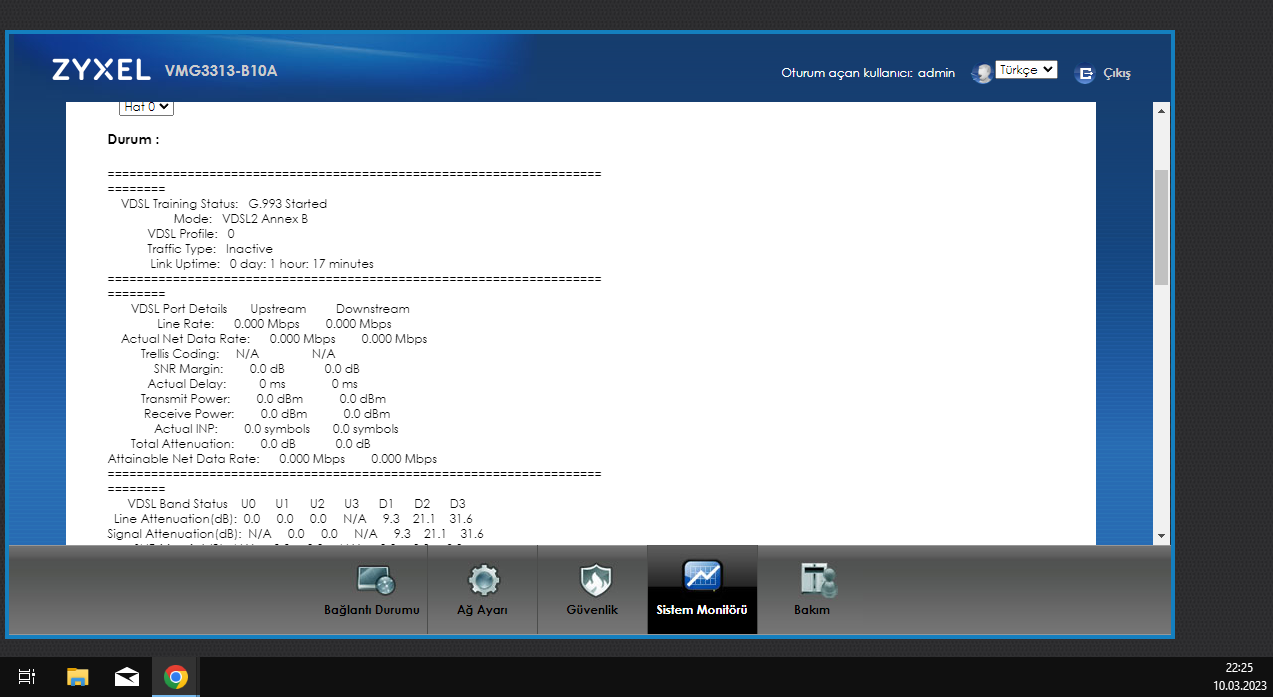Viewport: 1273px width, 697px height.
Task: Click scrollbar up arrow
Action: coord(1161,110)
